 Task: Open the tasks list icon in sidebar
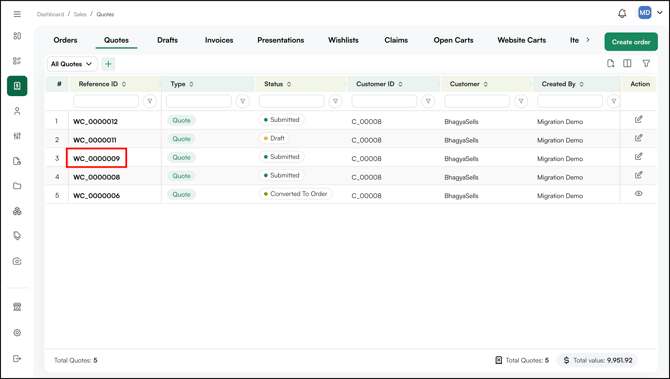pyautogui.click(x=17, y=61)
